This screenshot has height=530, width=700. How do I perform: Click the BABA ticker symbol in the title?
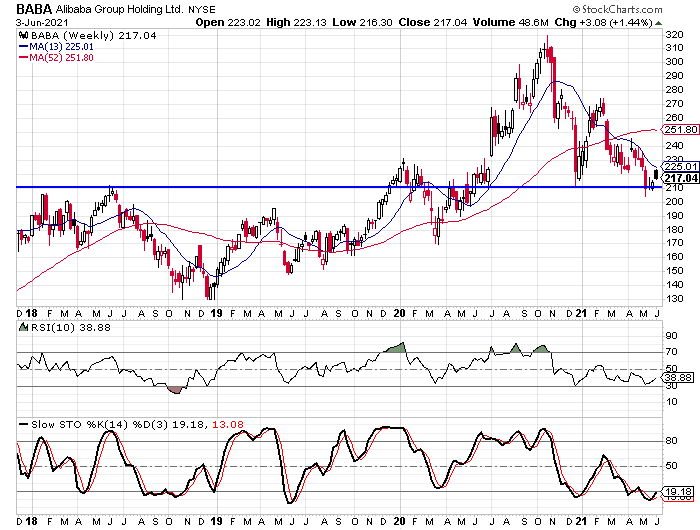pos(34,9)
